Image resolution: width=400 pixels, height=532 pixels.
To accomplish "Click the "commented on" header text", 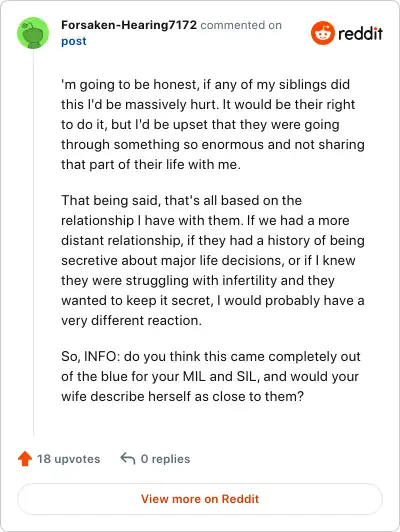I will point(241,25).
